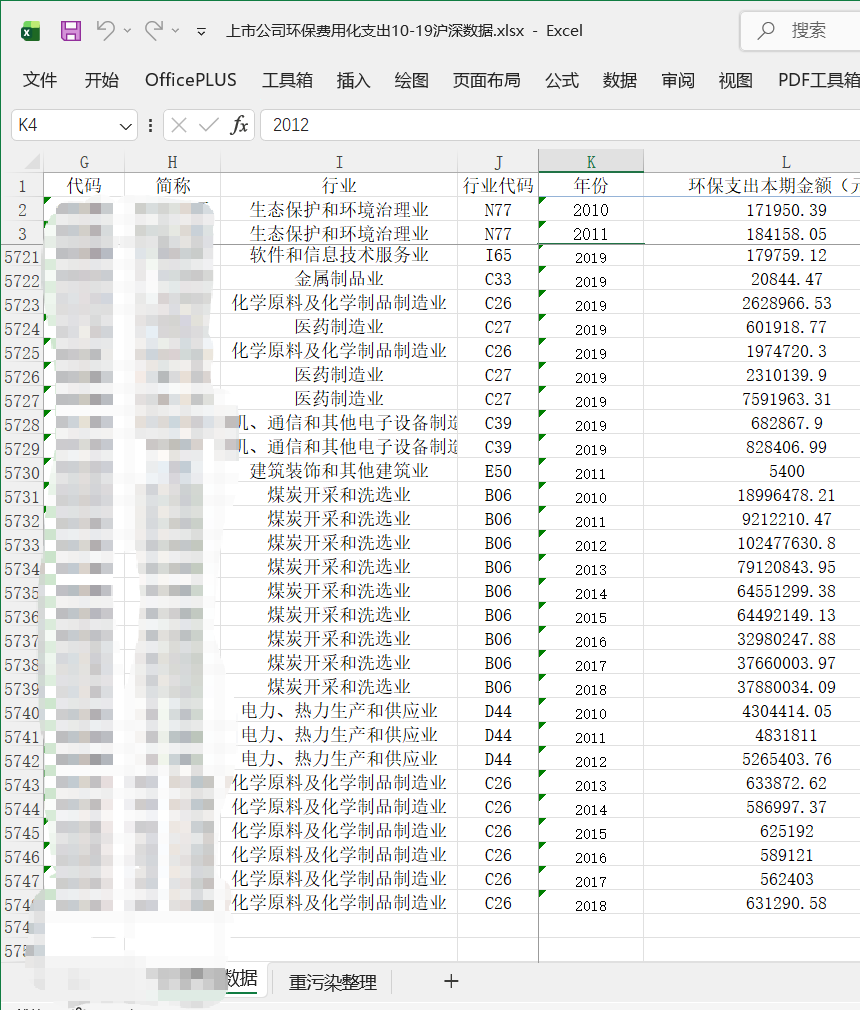Click the Excel app icon
The width and height of the screenshot is (860, 1010).
coord(30,31)
